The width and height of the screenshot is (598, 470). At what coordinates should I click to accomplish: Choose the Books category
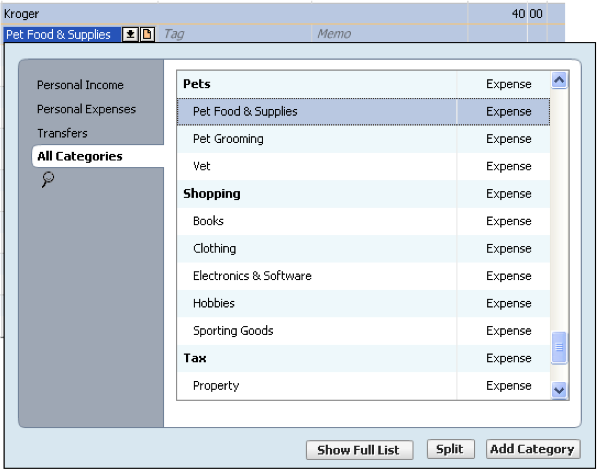363,221
